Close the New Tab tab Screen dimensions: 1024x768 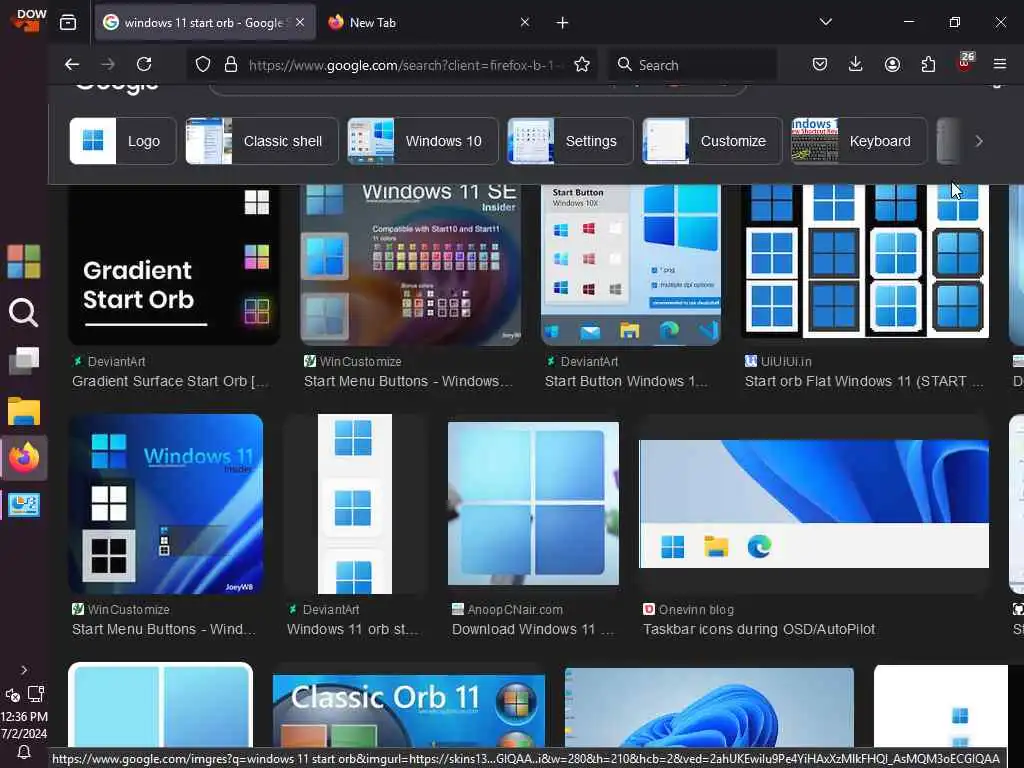click(524, 22)
